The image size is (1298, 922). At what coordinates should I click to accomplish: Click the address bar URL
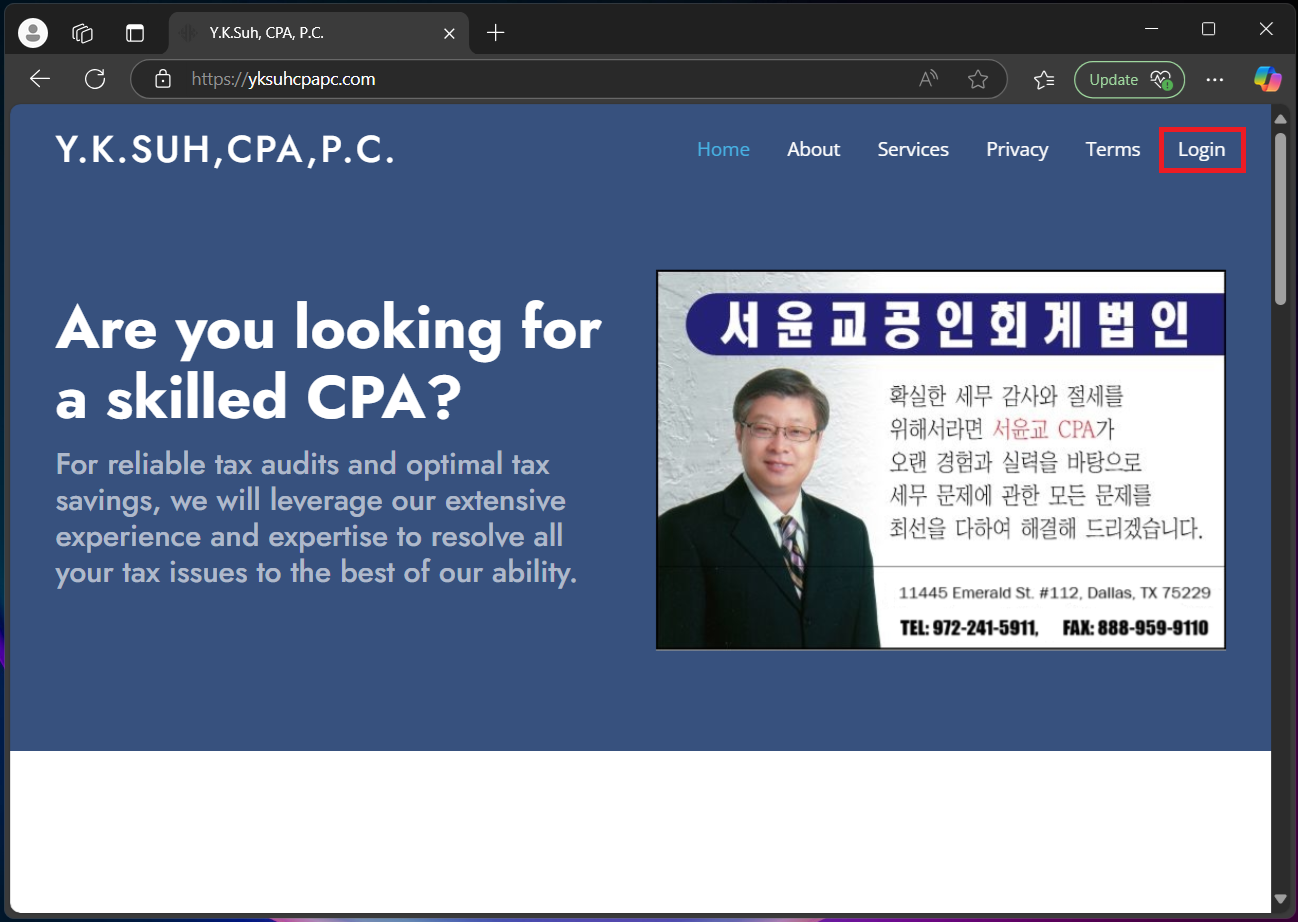pos(283,79)
